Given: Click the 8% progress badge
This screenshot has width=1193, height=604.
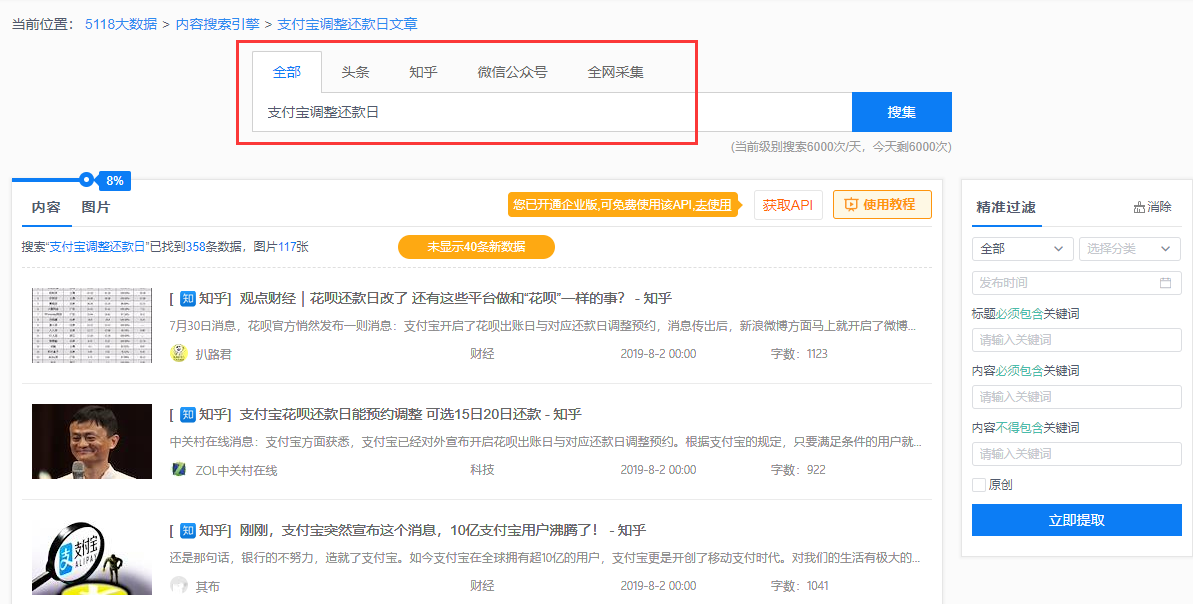Looking at the screenshot, I should point(115,180).
